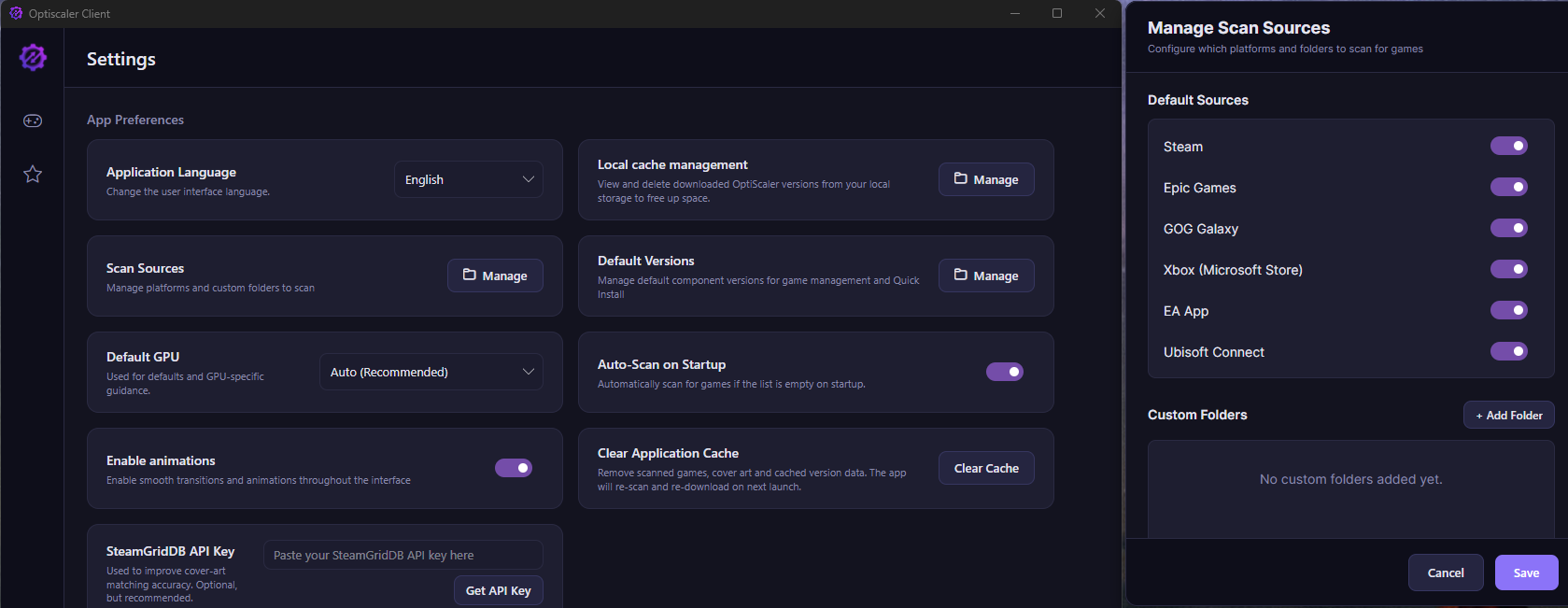Open the favorites star icon in sidebar

click(33, 174)
